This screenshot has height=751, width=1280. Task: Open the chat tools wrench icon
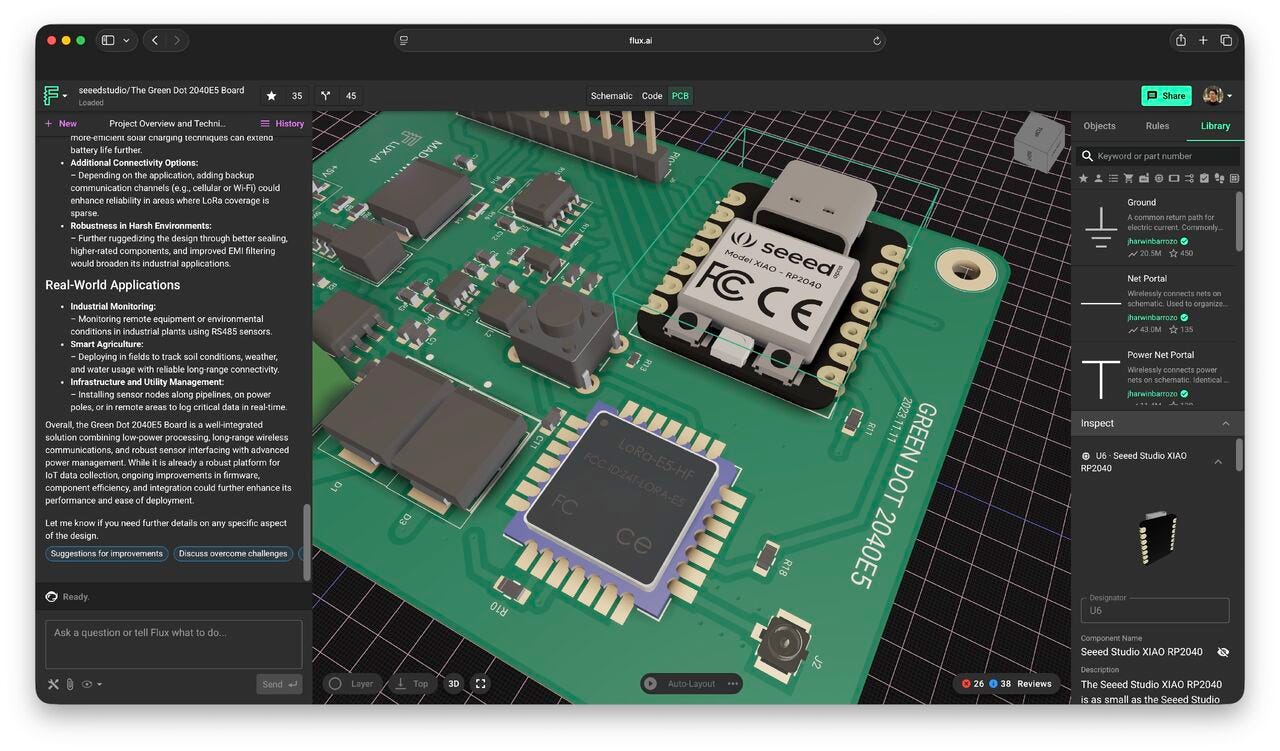click(54, 684)
